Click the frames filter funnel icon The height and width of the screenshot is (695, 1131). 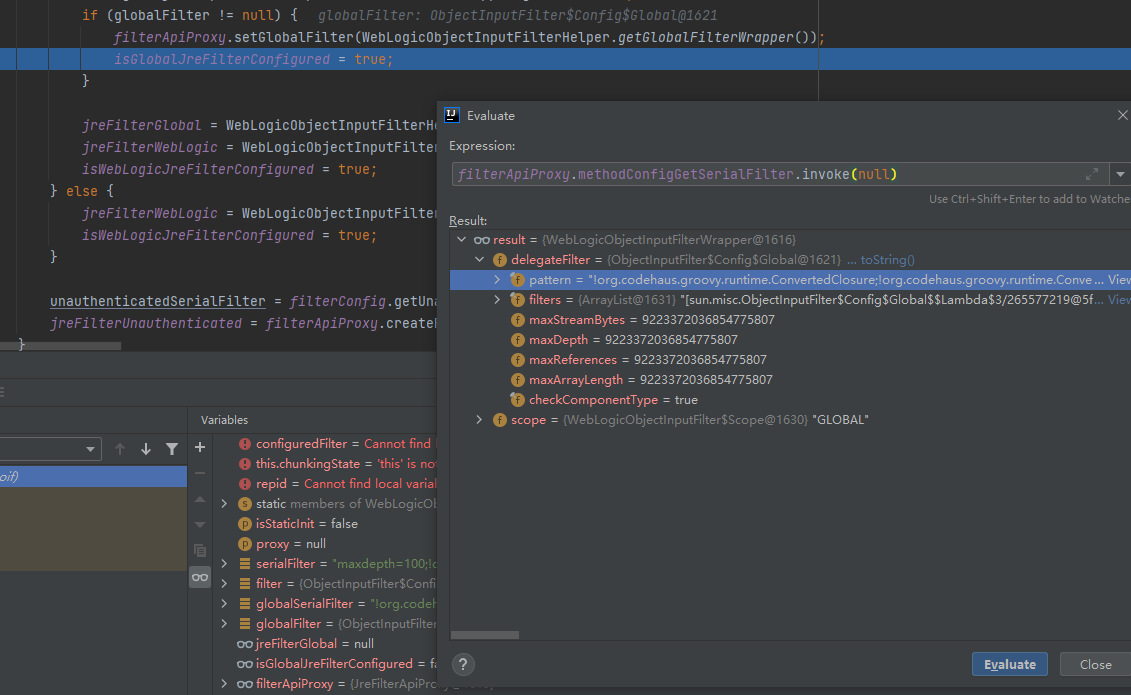point(172,449)
